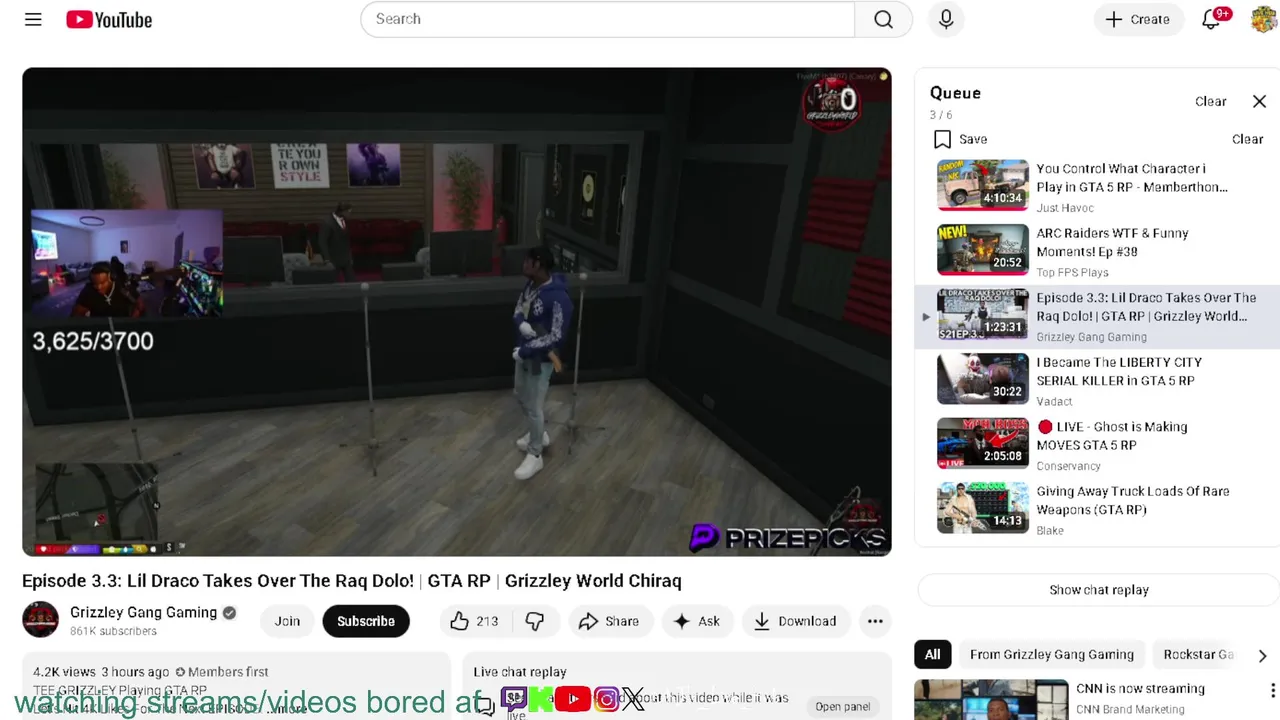Open 'I Became The LIBERTY CITY' title
This screenshot has width=1280, height=720.
click(x=1119, y=371)
